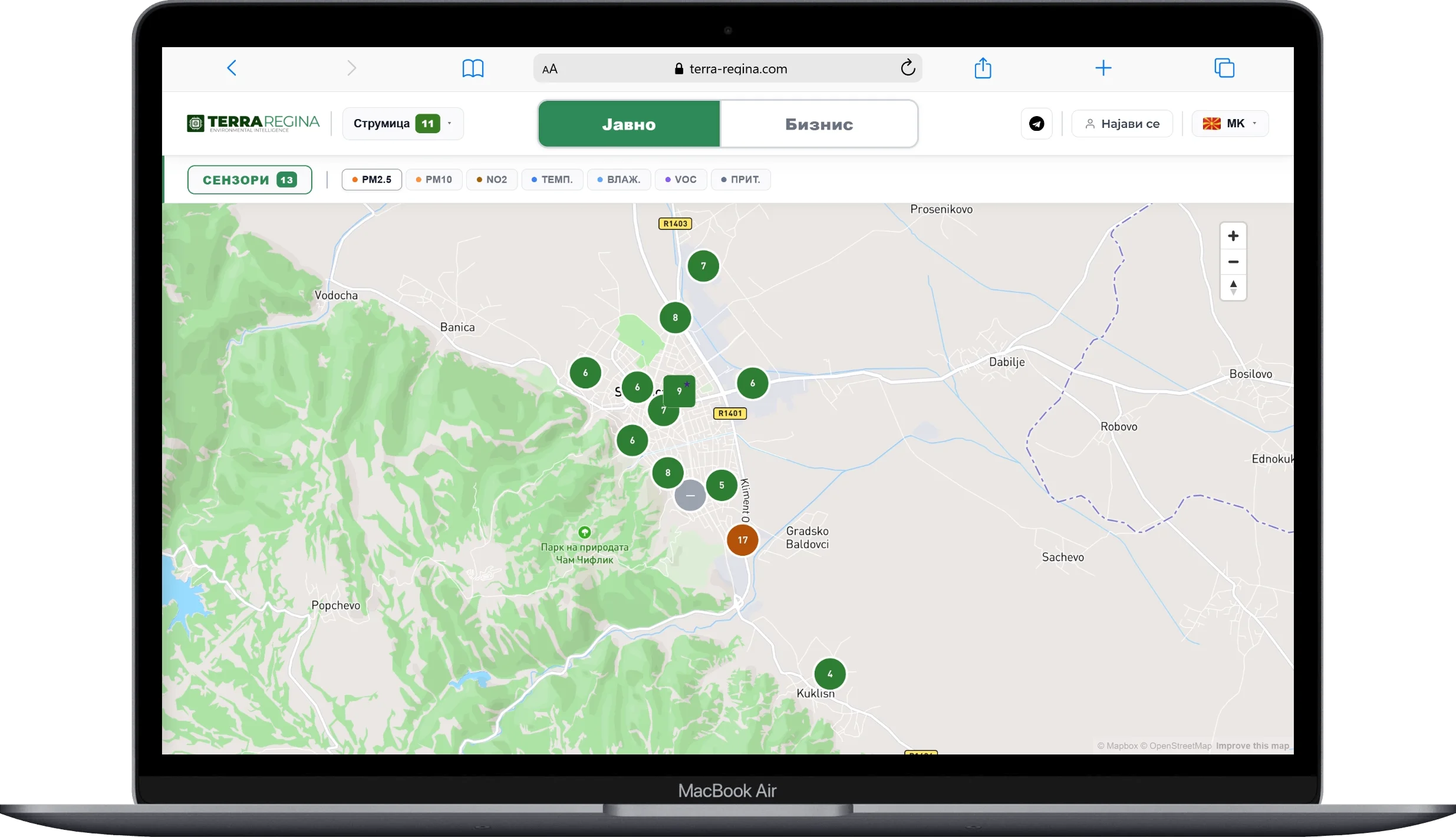Image resolution: width=1456 pixels, height=837 pixels.
Task: Expand the Струмица city dropdown
Action: click(x=403, y=123)
